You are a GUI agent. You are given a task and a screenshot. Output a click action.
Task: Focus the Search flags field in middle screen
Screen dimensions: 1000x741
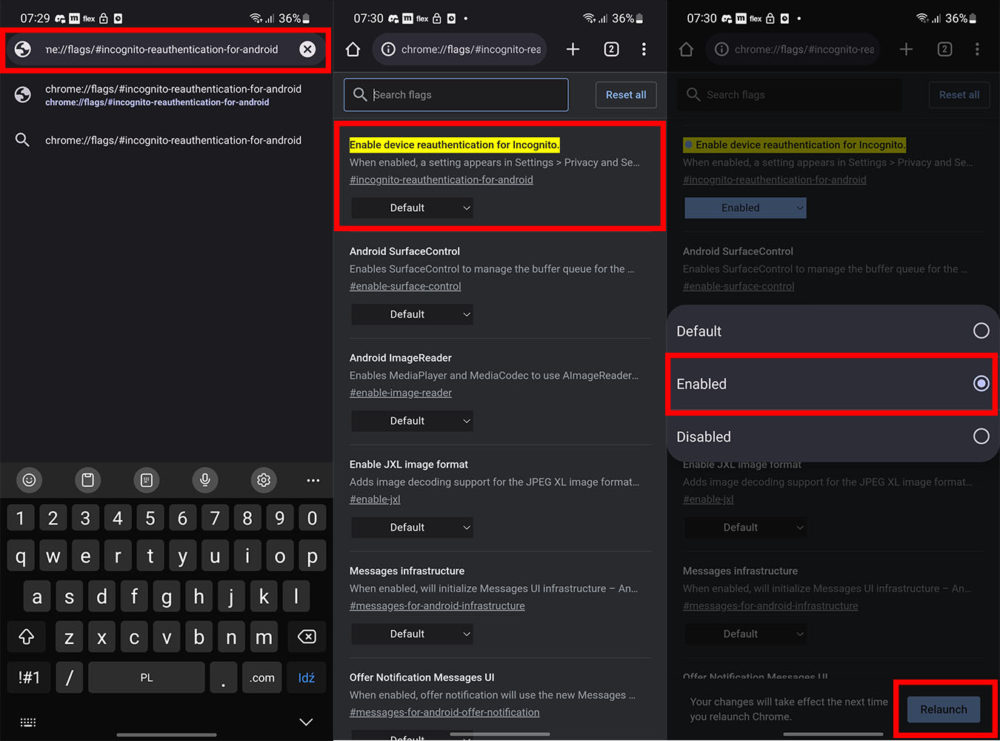pos(456,95)
